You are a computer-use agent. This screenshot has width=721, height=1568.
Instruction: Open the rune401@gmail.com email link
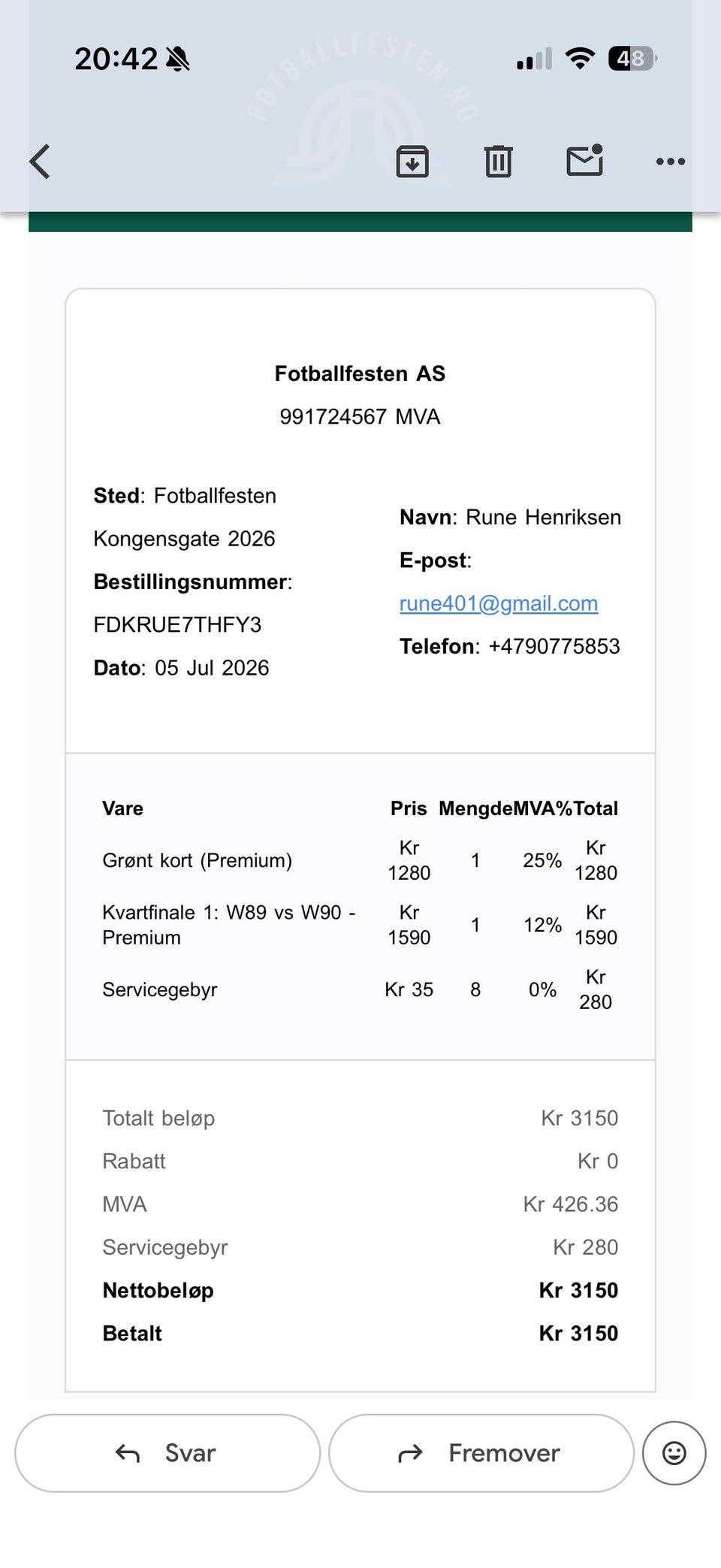pos(499,603)
